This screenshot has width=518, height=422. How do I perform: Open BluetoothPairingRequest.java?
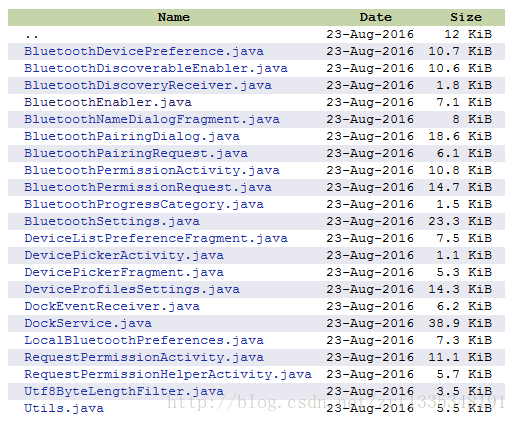pyautogui.click(x=136, y=153)
